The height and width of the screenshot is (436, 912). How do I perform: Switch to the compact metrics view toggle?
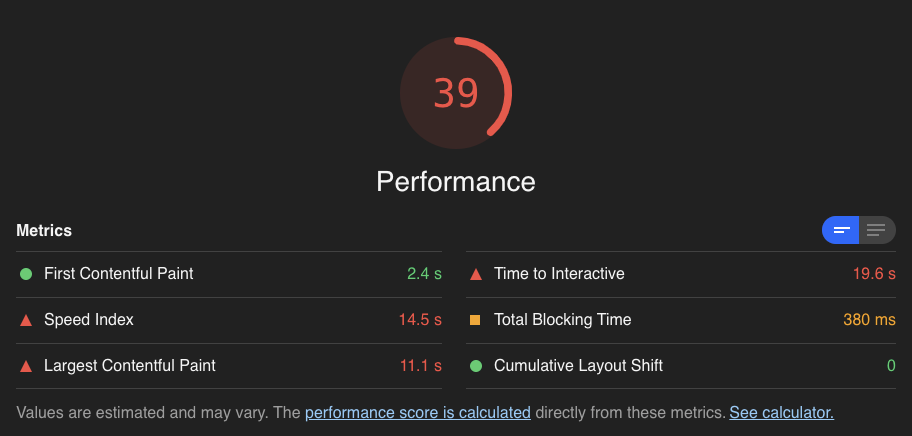840,230
